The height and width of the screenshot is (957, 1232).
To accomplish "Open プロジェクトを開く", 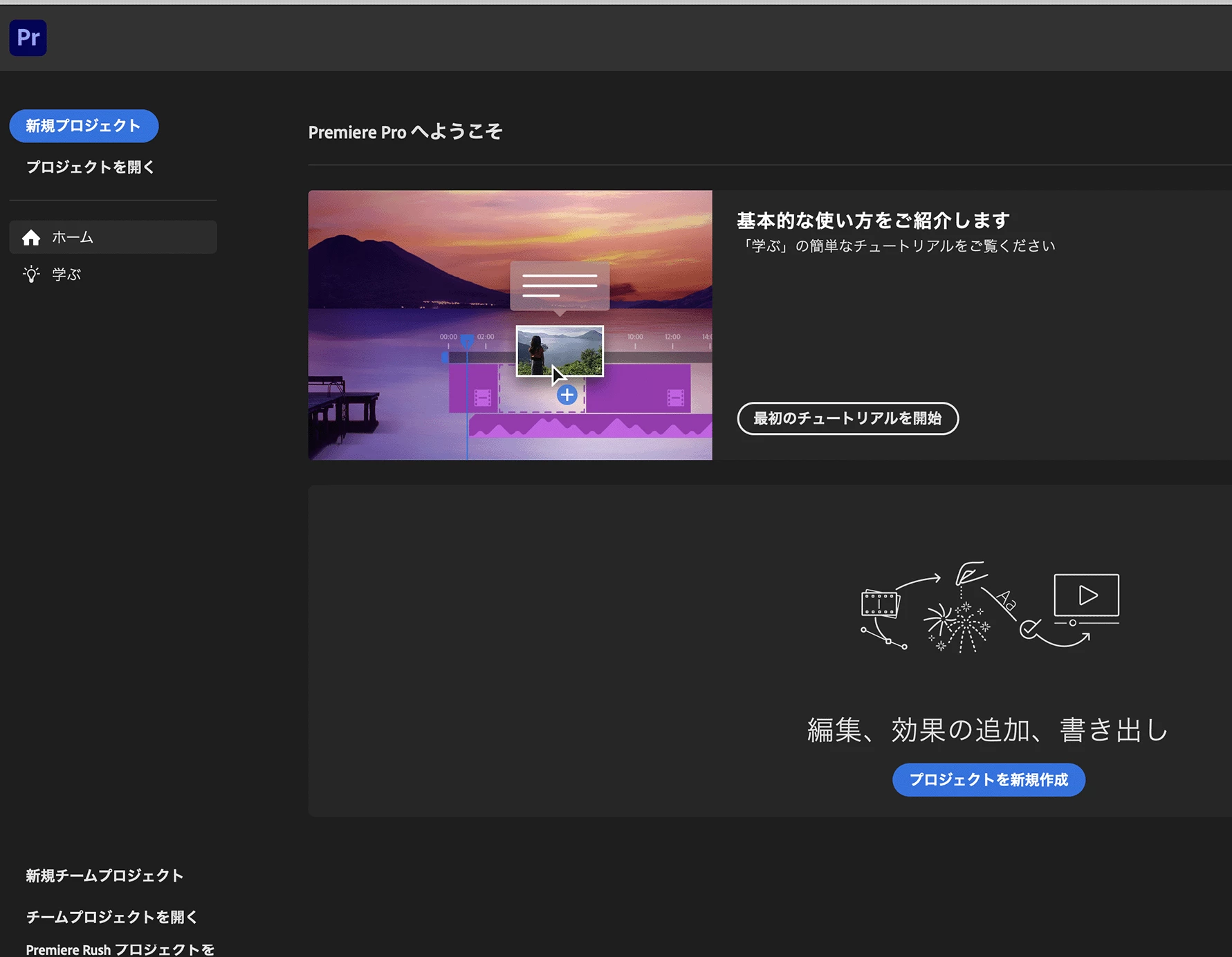I will click(91, 167).
